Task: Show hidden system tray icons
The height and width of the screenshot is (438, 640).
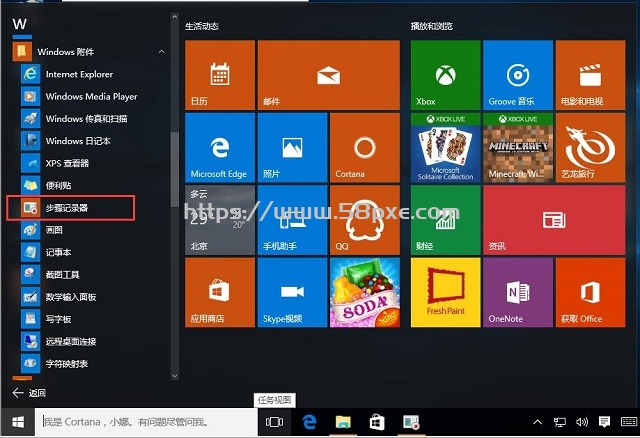Action: point(538,422)
